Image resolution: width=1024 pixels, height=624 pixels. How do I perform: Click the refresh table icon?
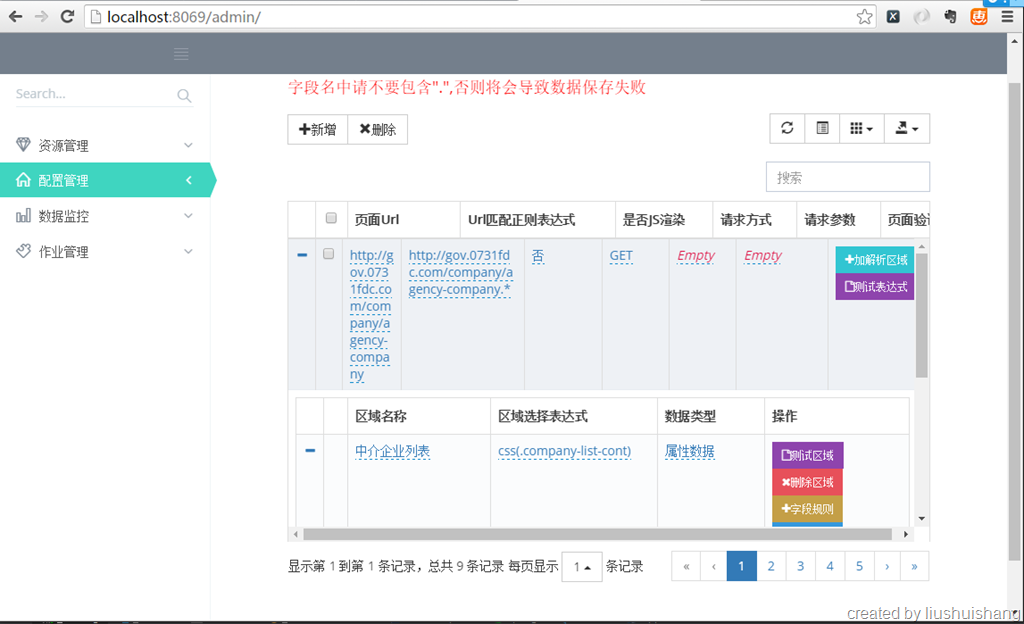[x=787, y=128]
